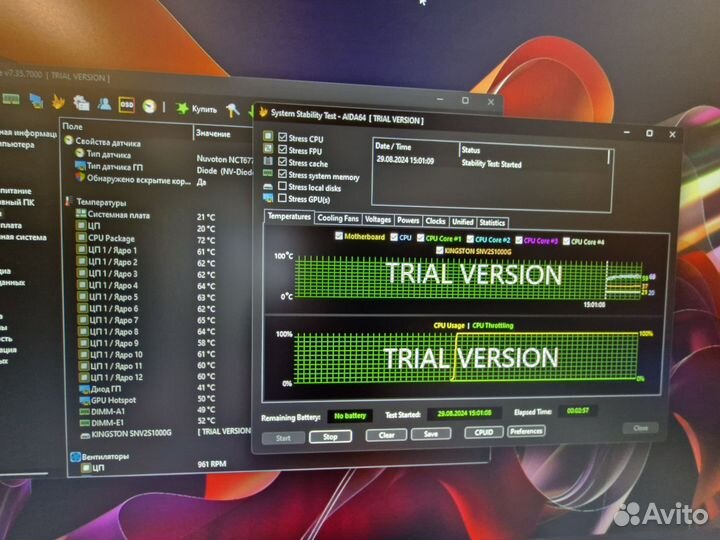Image resolution: width=720 pixels, height=540 pixels.
Task: Toggle the CPU graph legend checkbox
Action: [394, 237]
